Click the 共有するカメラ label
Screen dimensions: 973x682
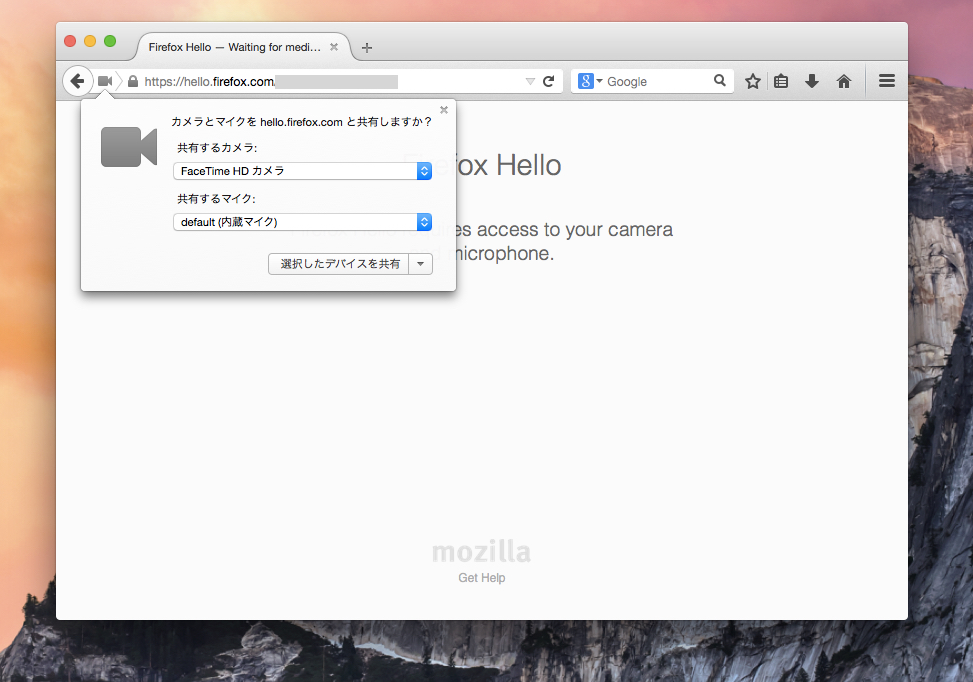(x=217, y=148)
